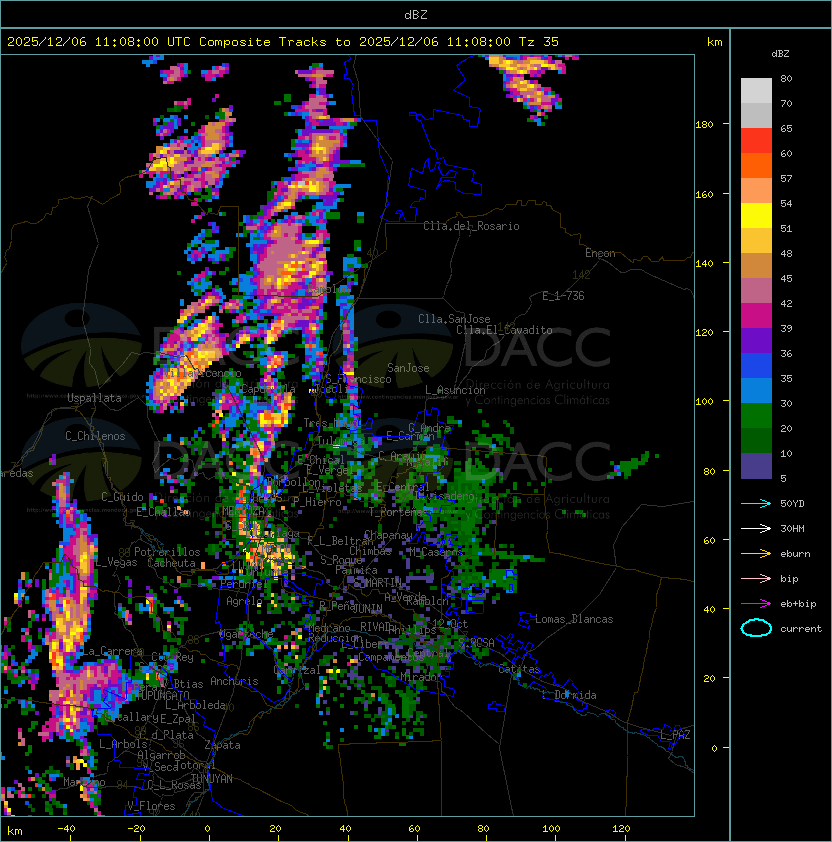This screenshot has height=842, width=832.
Task: Click the magenta eb+bip arrow in legend
Action: click(x=756, y=604)
